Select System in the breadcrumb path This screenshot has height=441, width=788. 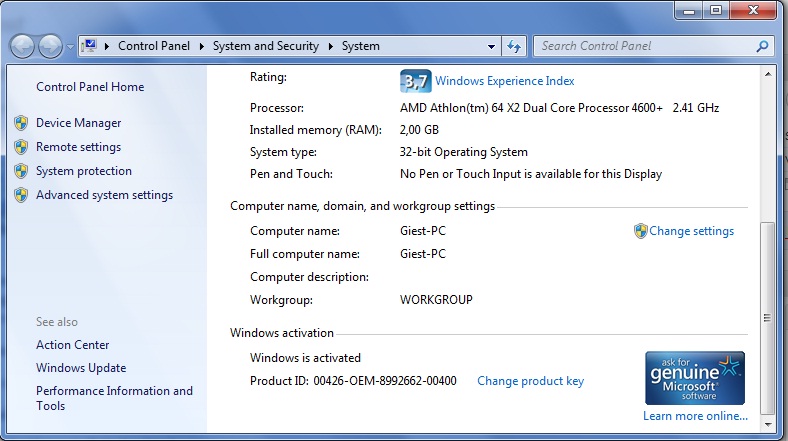(361, 46)
